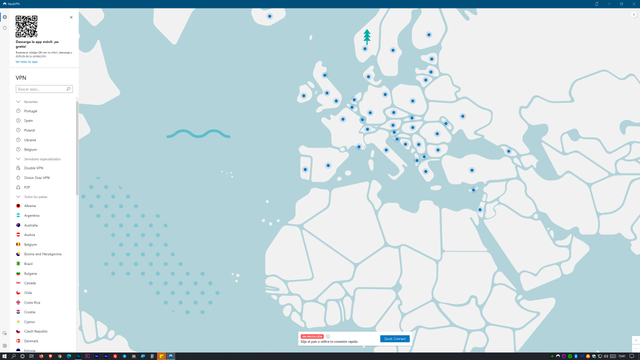The width and height of the screenshot is (640, 360).
Task: Click the Cyprus flag icon
Action: point(18,322)
